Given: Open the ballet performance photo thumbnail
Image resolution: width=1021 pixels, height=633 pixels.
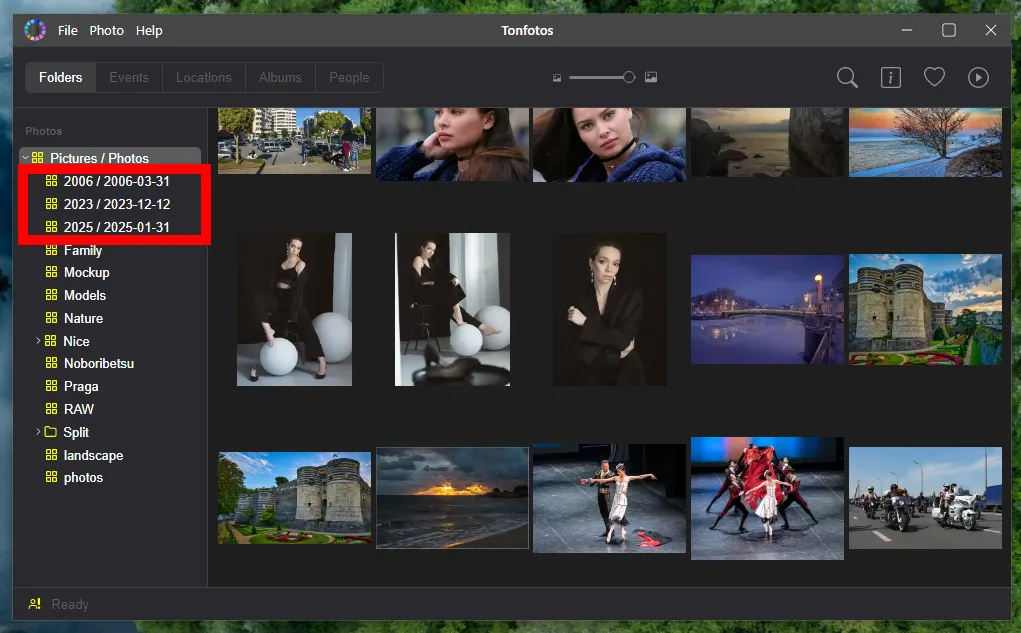Looking at the screenshot, I should click(x=609, y=498).
